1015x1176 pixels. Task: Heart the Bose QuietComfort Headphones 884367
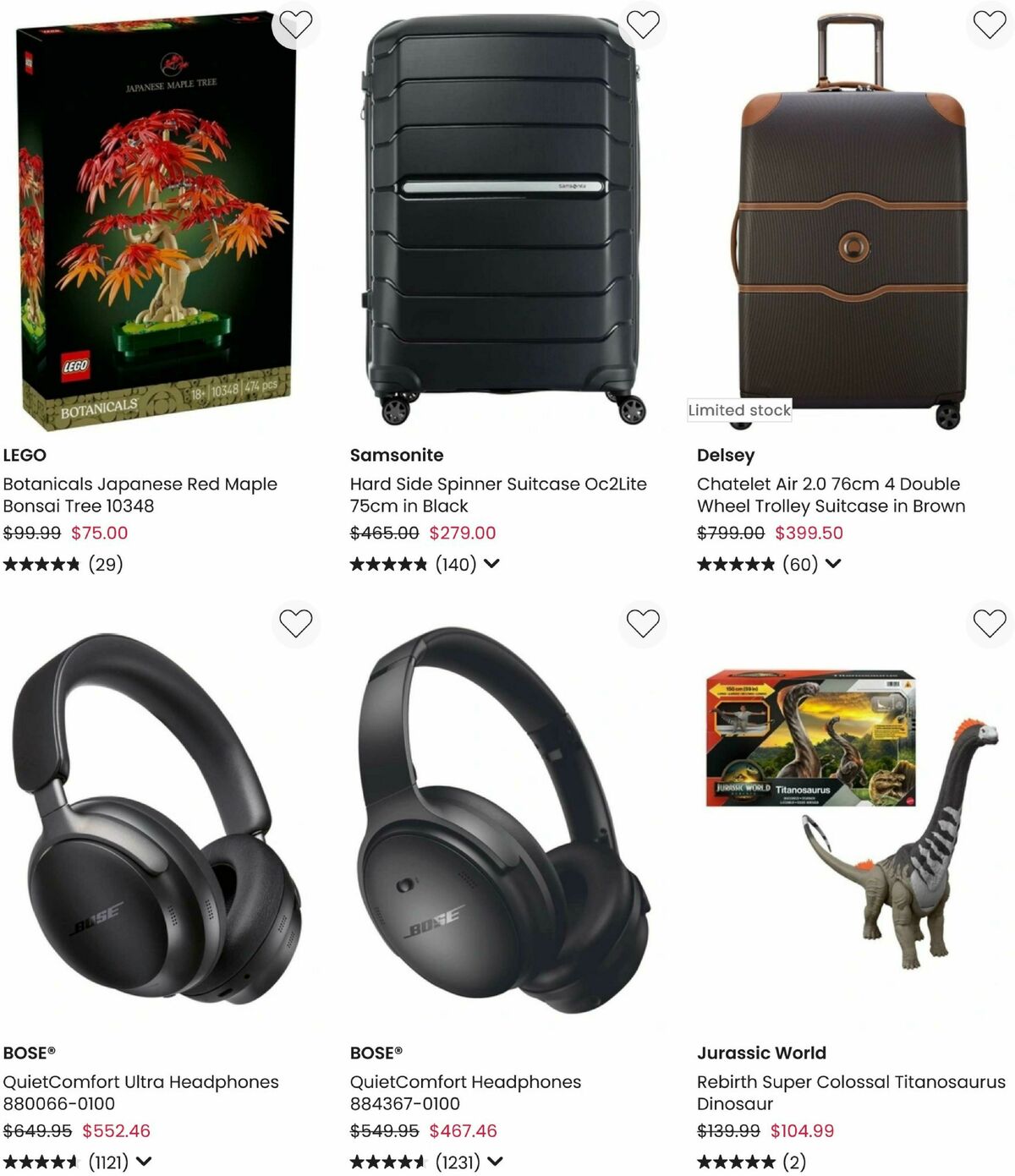point(643,624)
